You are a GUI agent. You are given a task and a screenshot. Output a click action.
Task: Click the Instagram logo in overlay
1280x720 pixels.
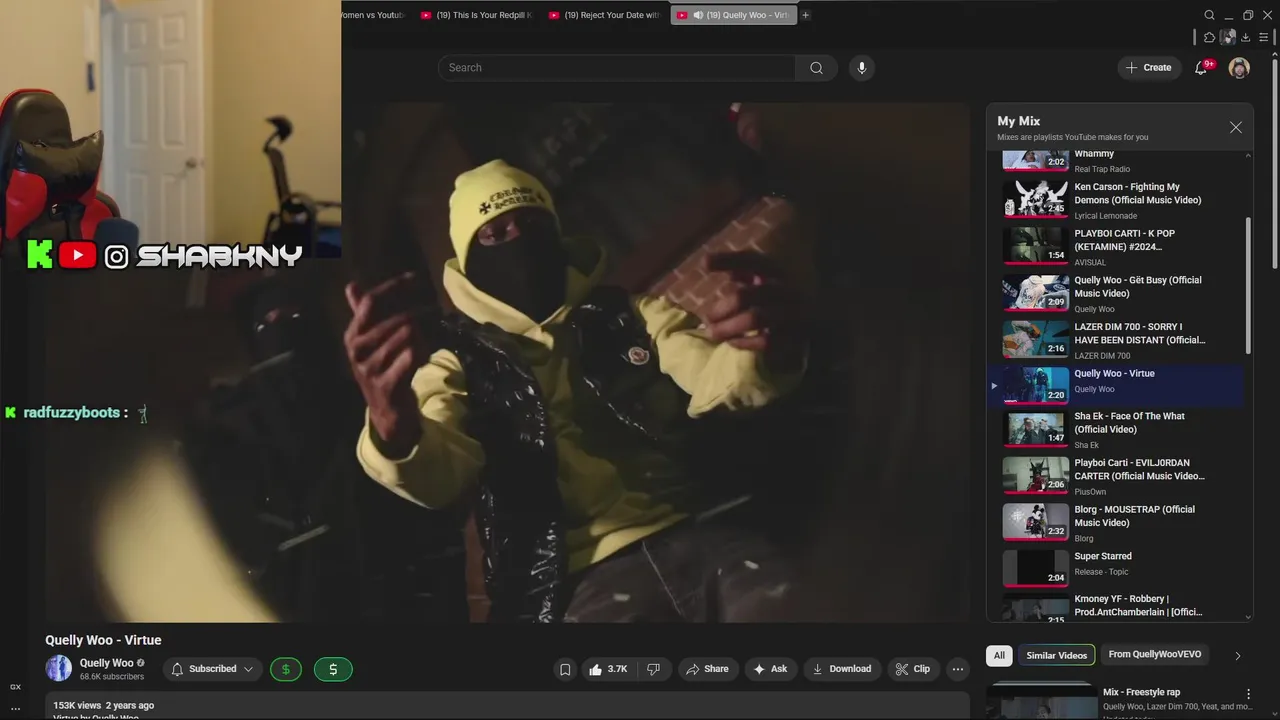(117, 257)
